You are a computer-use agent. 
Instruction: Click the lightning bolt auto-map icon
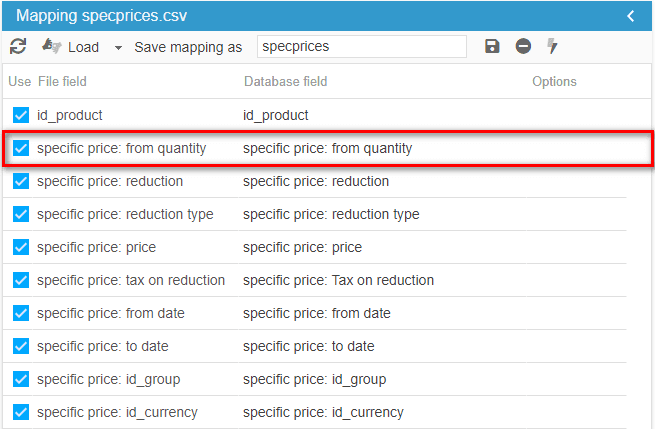click(552, 47)
